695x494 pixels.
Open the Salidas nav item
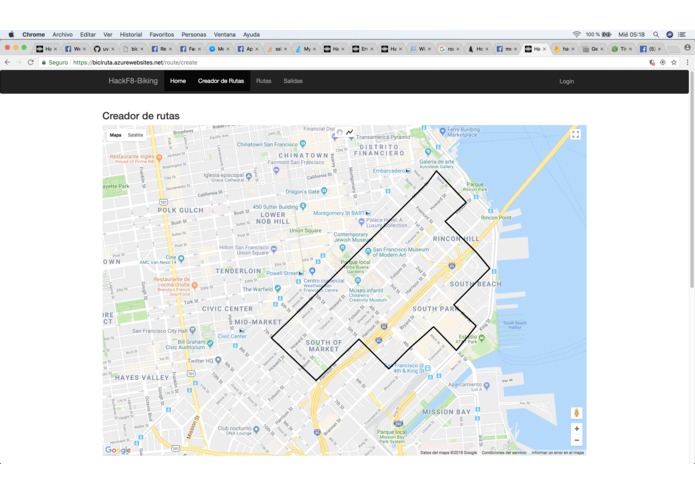click(293, 81)
